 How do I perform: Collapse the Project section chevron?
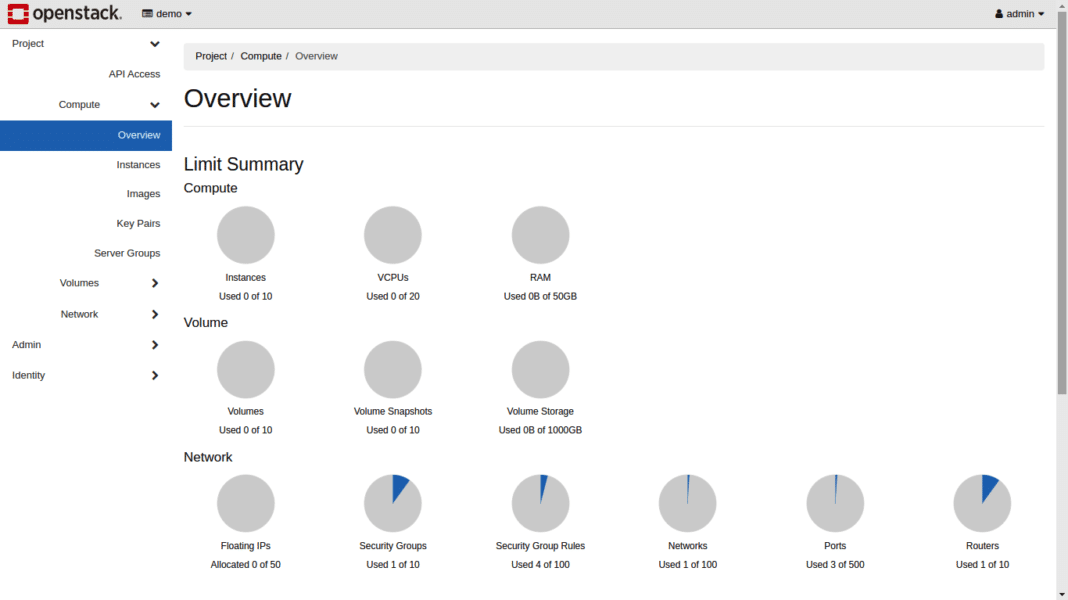[x=155, y=44]
